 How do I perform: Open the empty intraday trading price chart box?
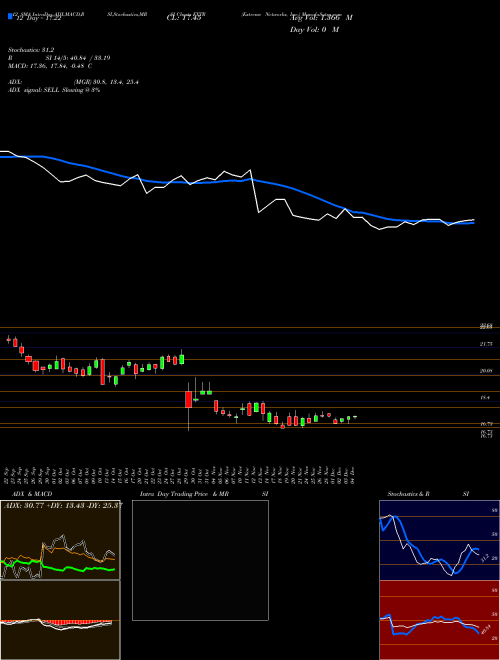(x=200, y=560)
